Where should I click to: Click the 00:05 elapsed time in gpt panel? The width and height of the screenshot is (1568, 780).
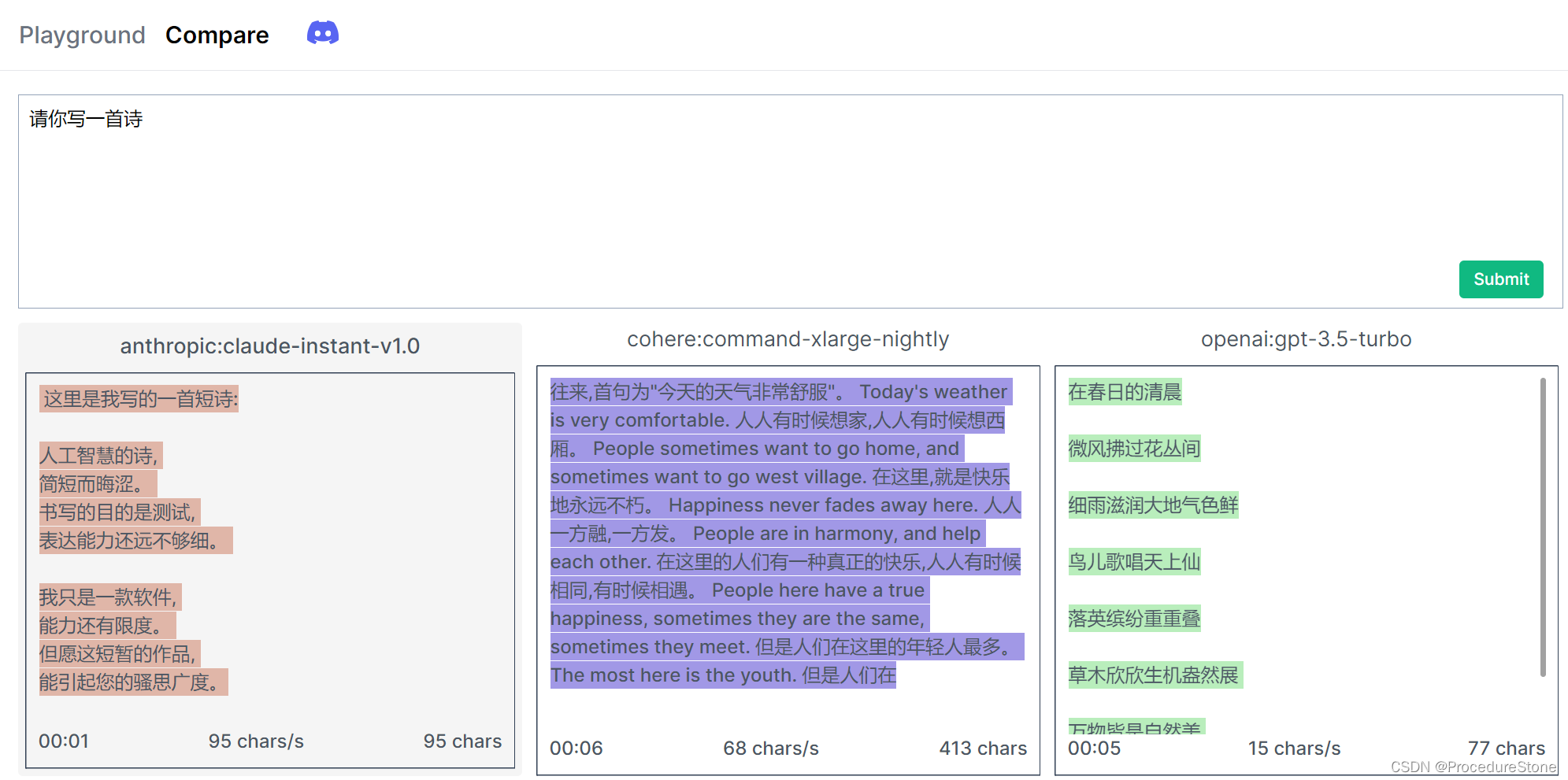tap(1095, 749)
